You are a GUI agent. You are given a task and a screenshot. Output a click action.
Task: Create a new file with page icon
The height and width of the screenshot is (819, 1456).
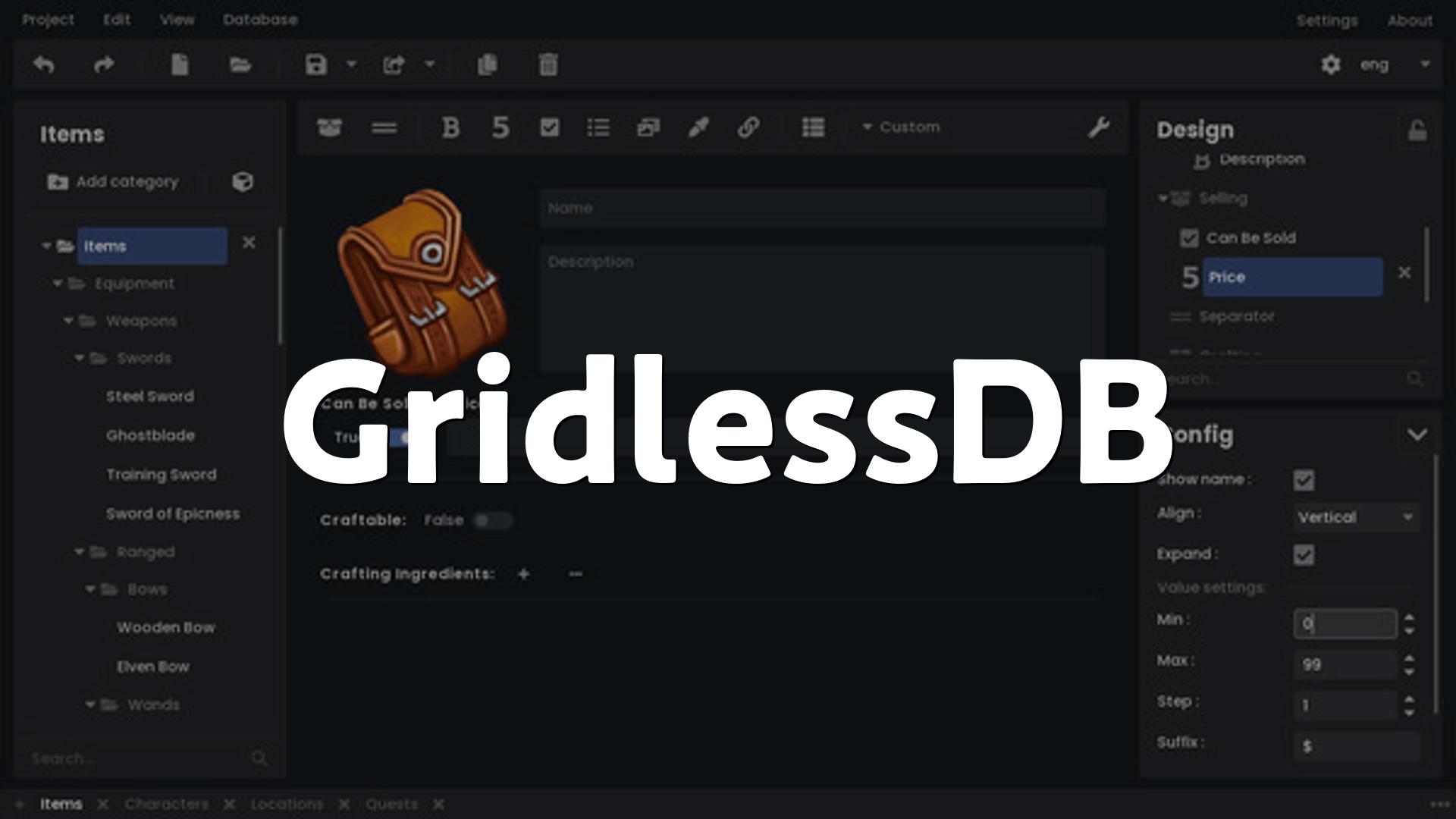click(180, 64)
